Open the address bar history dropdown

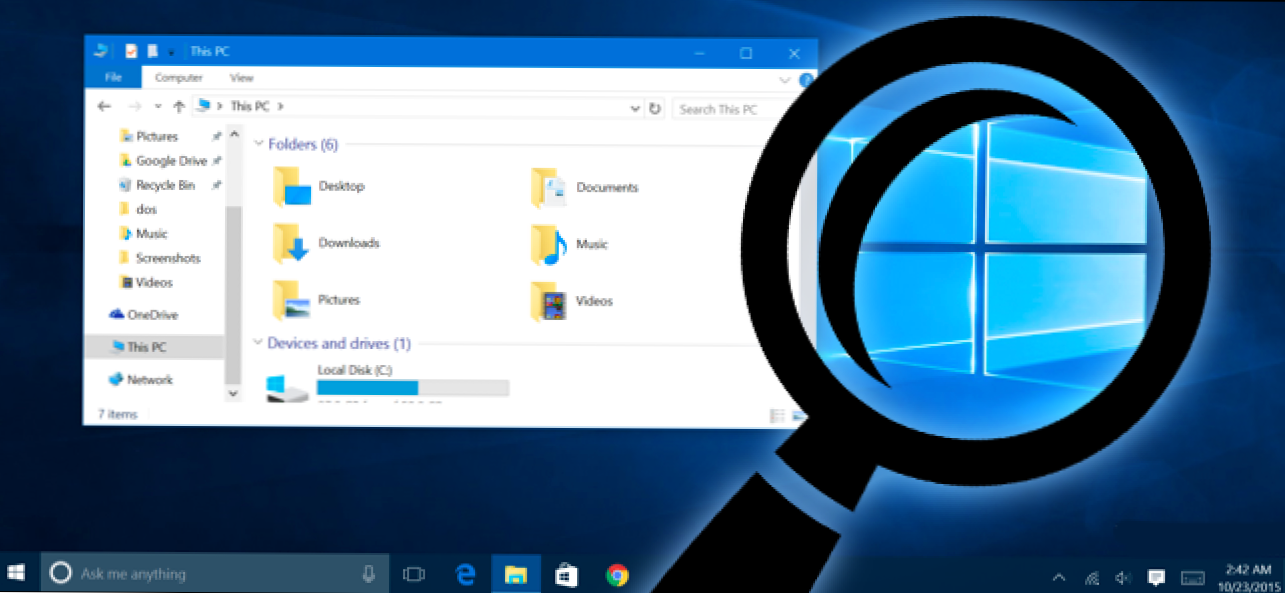tap(635, 108)
